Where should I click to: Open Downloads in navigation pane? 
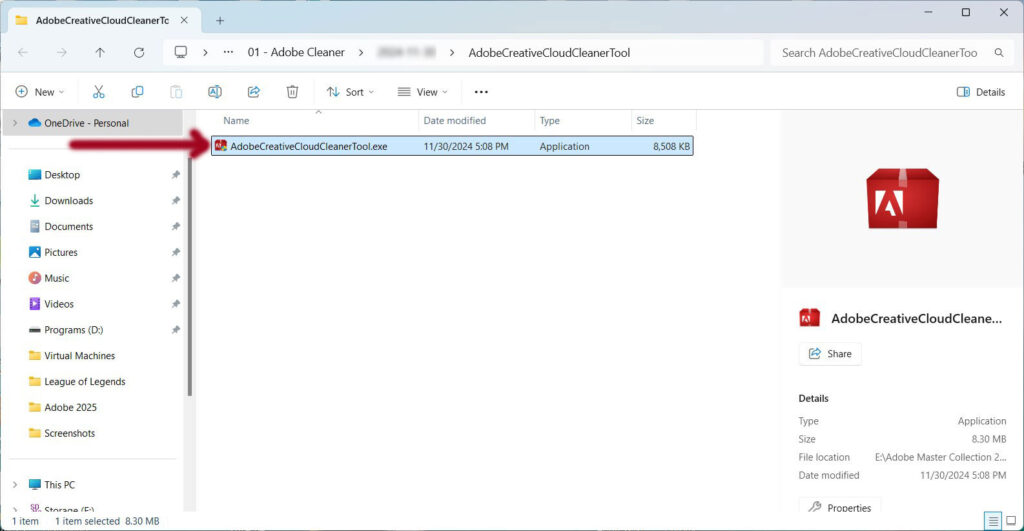(x=69, y=201)
